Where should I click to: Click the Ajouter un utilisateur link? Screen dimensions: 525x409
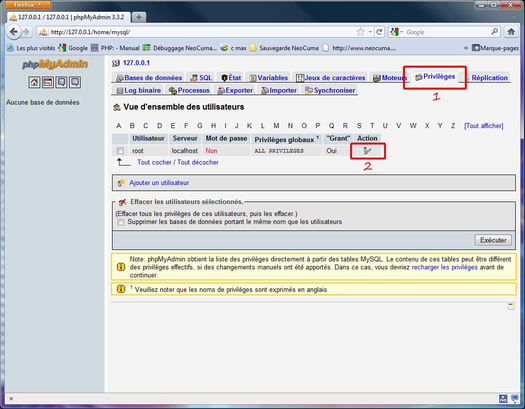point(159,183)
